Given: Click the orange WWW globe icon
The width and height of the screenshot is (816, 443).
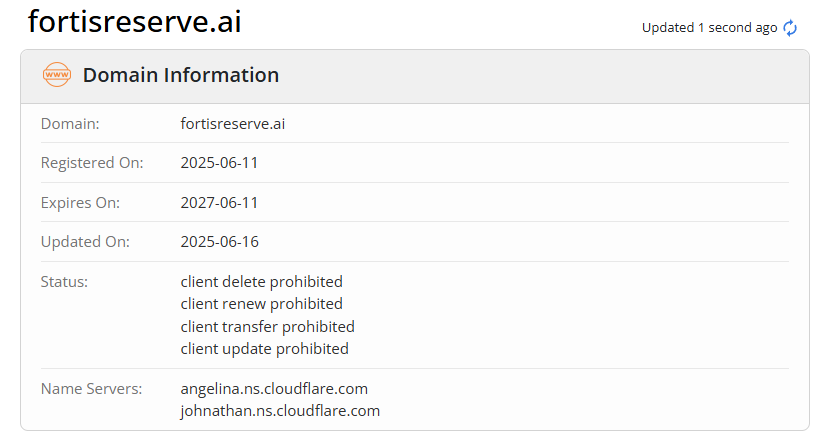Looking at the screenshot, I should pyautogui.click(x=57, y=75).
